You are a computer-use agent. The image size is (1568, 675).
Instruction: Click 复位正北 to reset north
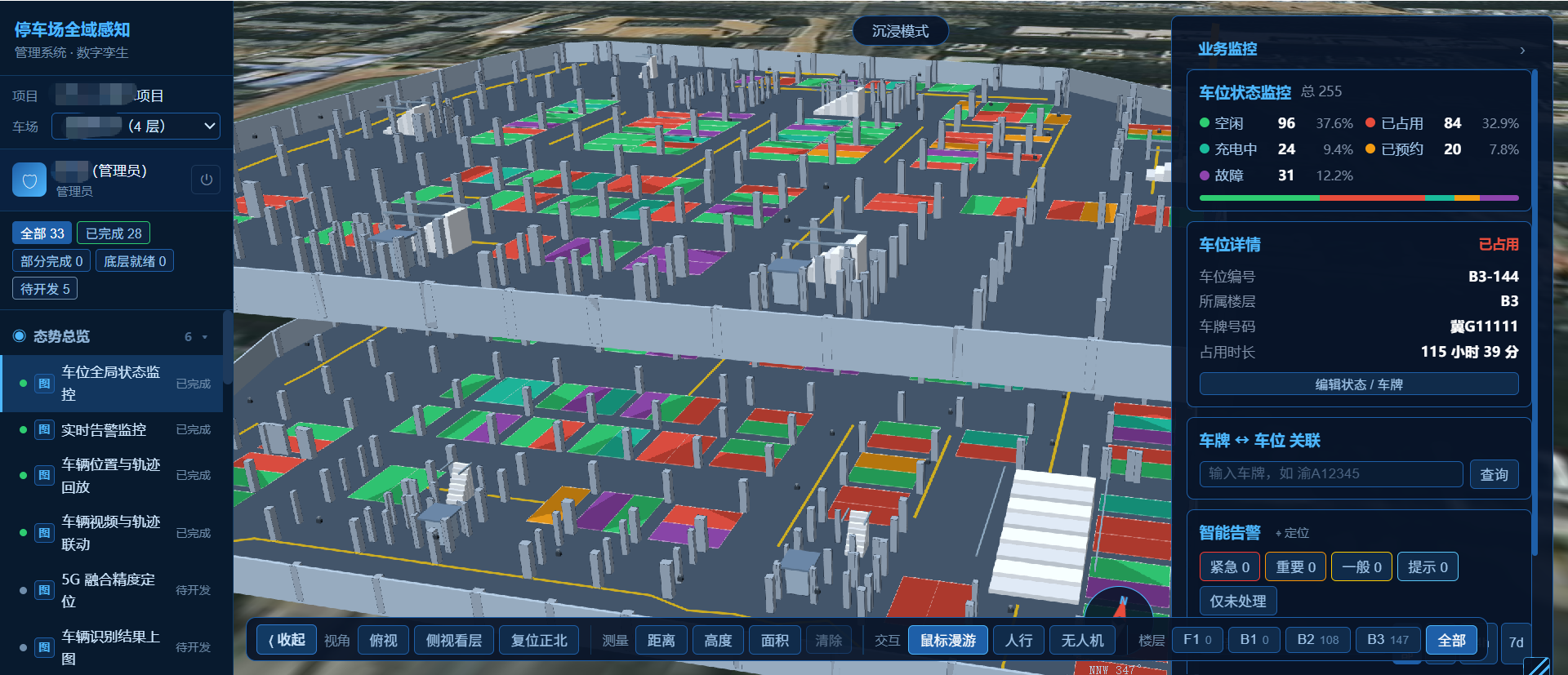tap(539, 641)
